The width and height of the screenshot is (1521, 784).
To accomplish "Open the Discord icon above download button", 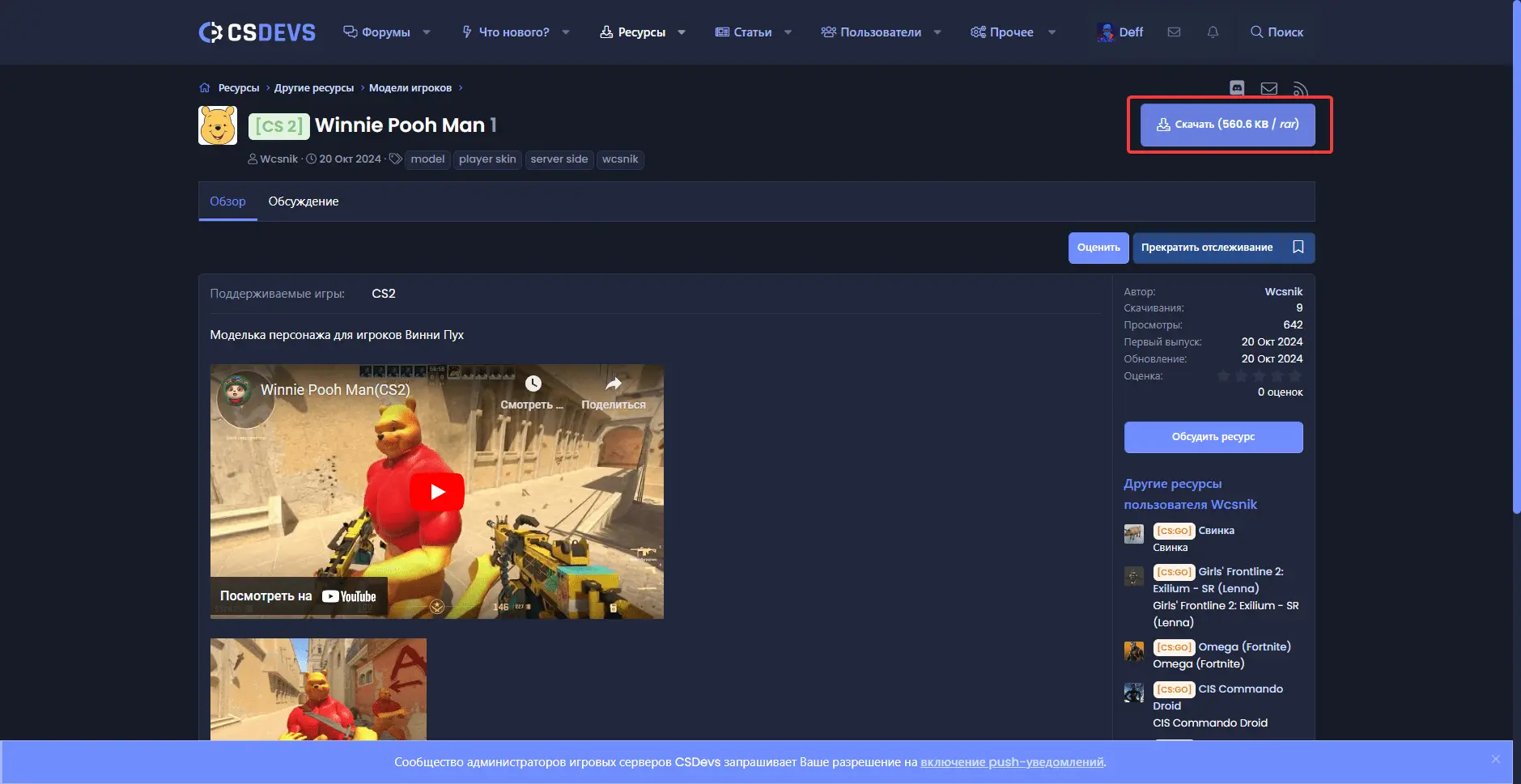I will (x=1237, y=87).
